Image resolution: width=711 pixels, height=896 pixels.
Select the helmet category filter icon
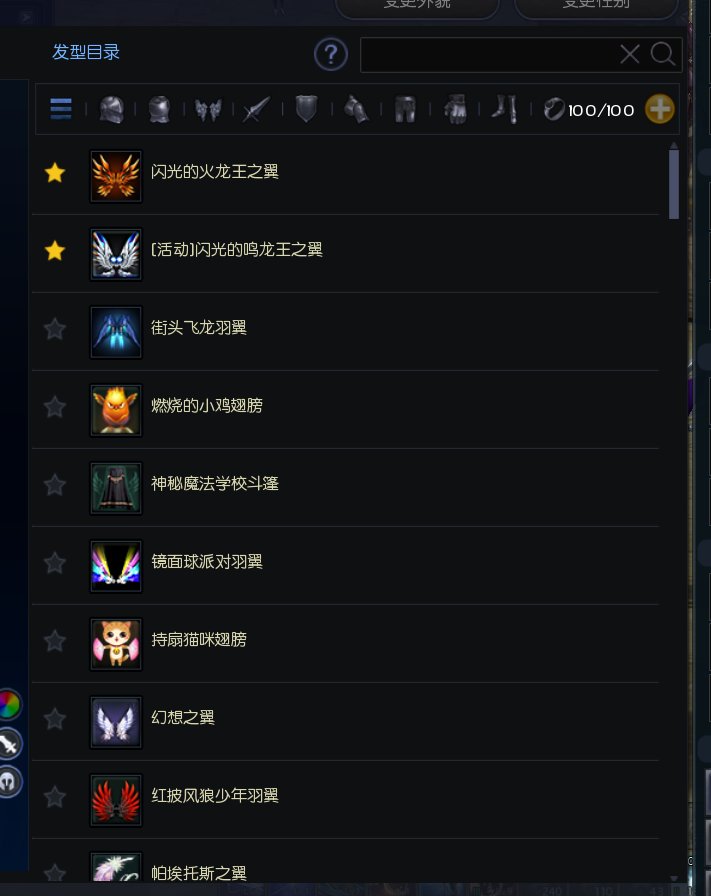111,109
